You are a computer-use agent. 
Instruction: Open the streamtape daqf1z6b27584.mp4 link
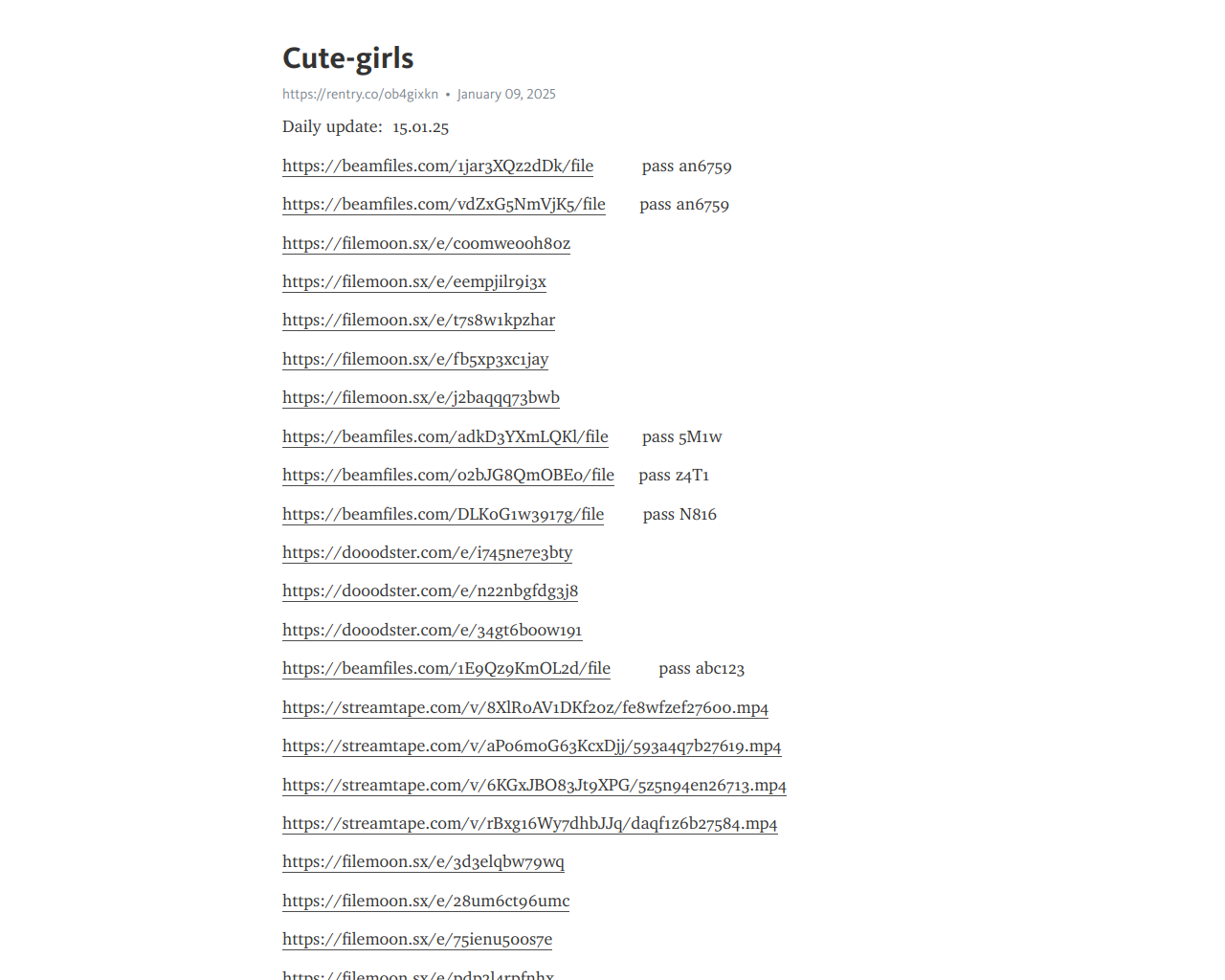[x=529, y=824]
